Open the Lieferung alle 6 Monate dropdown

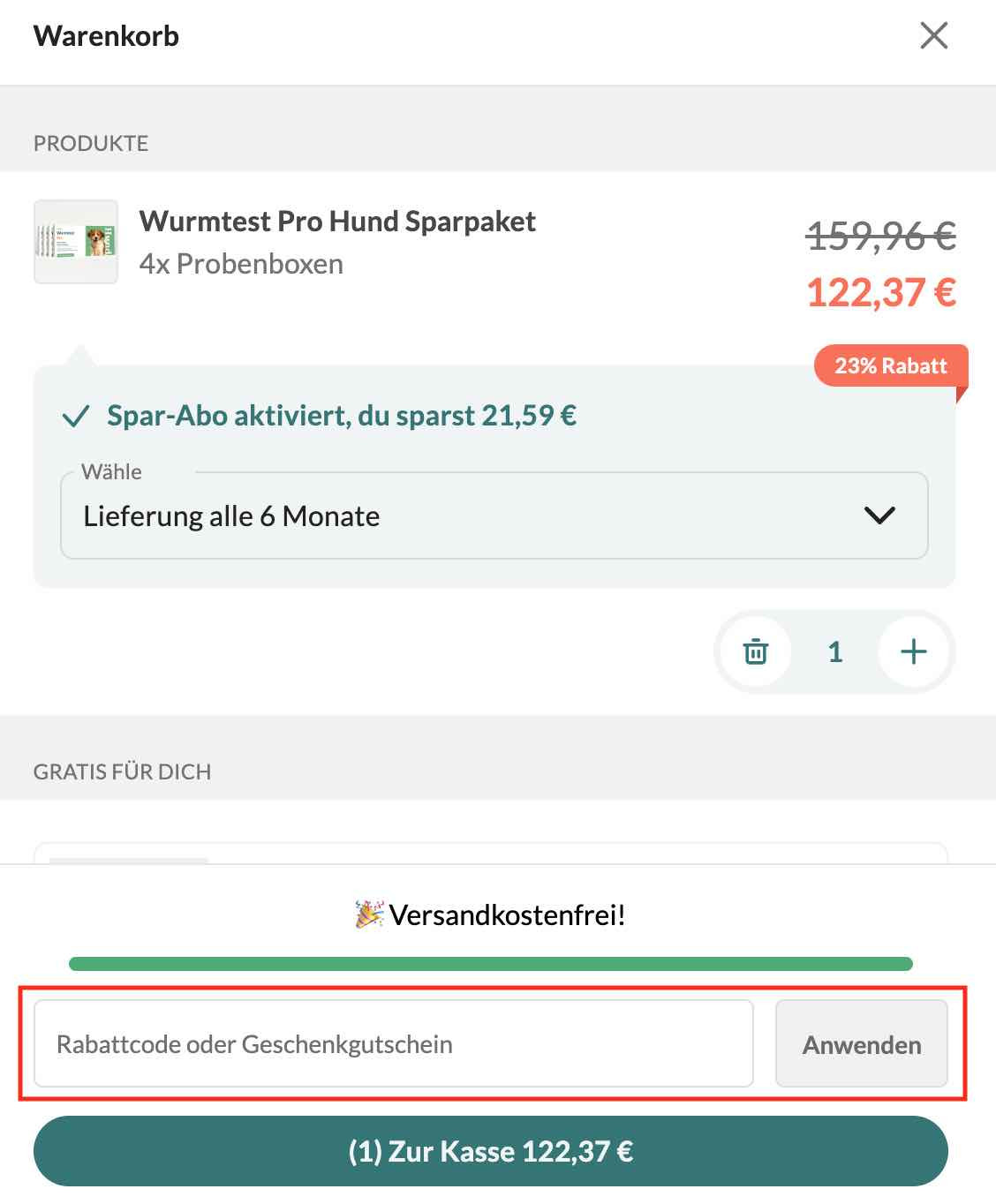(494, 515)
